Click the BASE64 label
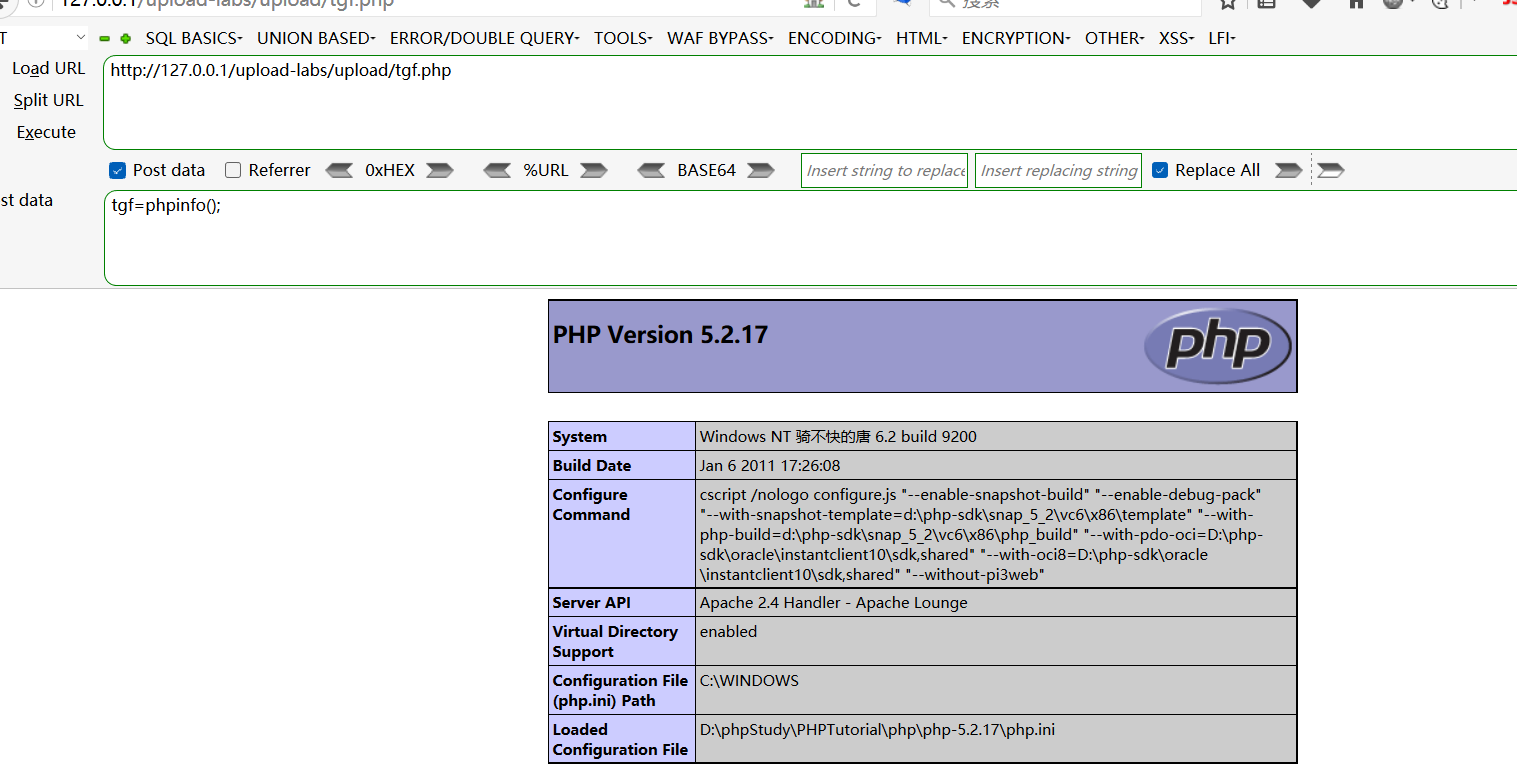Image resolution: width=1517 pixels, height=764 pixels. (706, 170)
